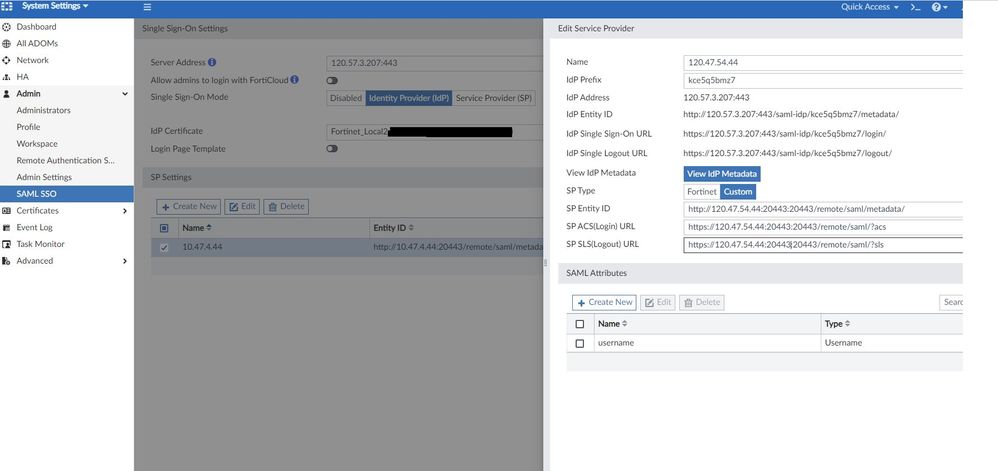Open Remote Authentication Server settings

coord(66,160)
